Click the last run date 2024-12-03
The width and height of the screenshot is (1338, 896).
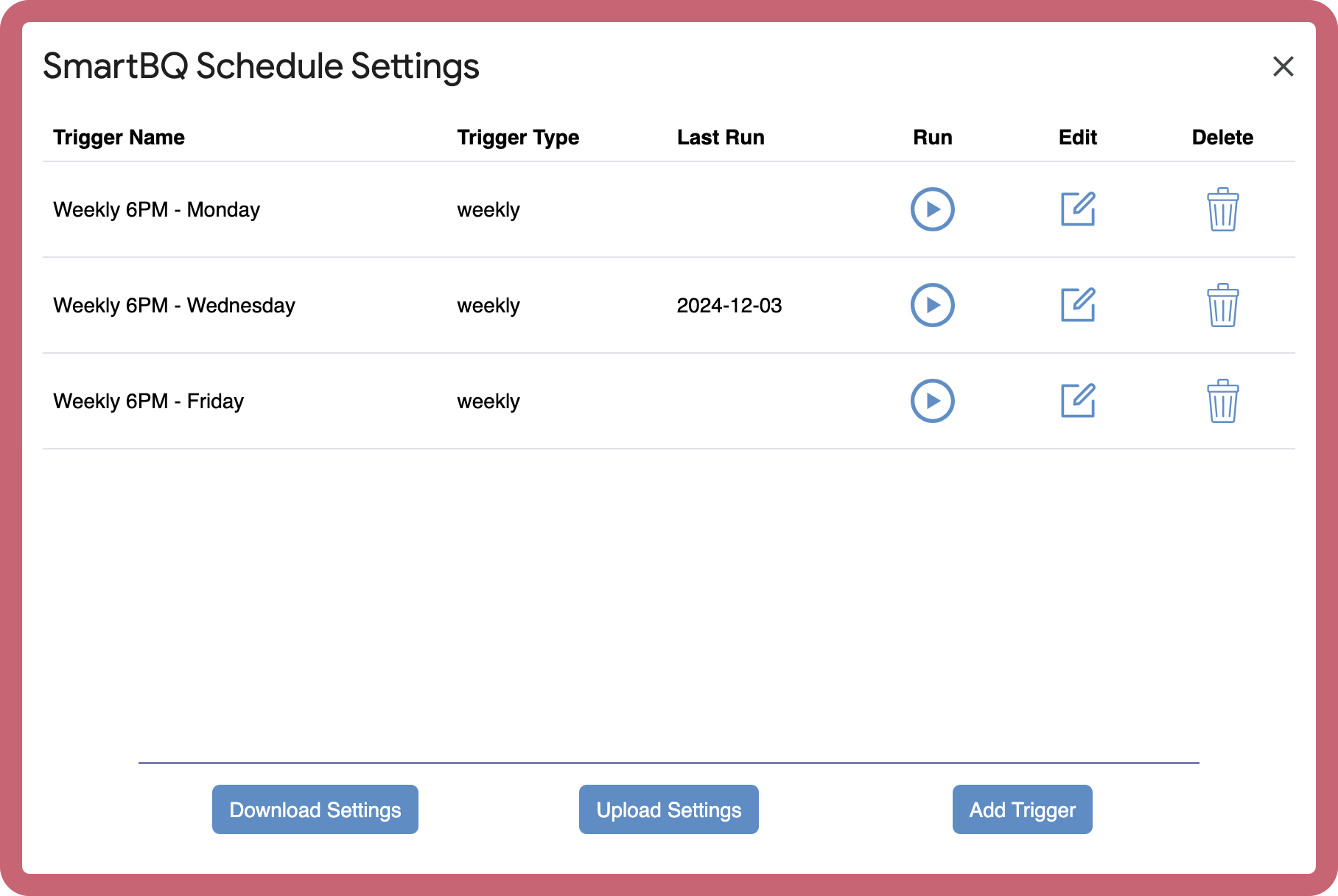pos(729,306)
